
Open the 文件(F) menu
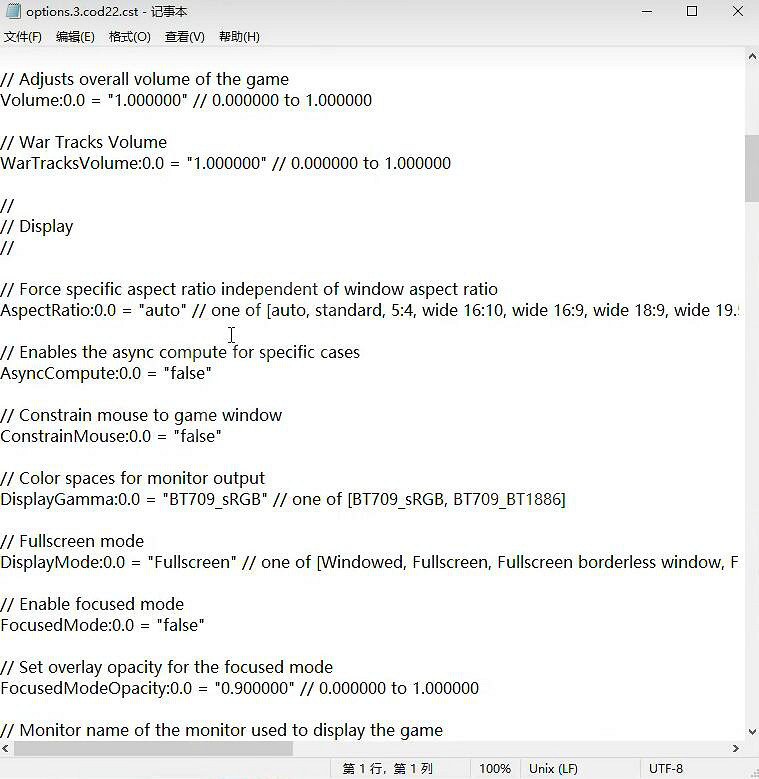click(x=22, y=37)
